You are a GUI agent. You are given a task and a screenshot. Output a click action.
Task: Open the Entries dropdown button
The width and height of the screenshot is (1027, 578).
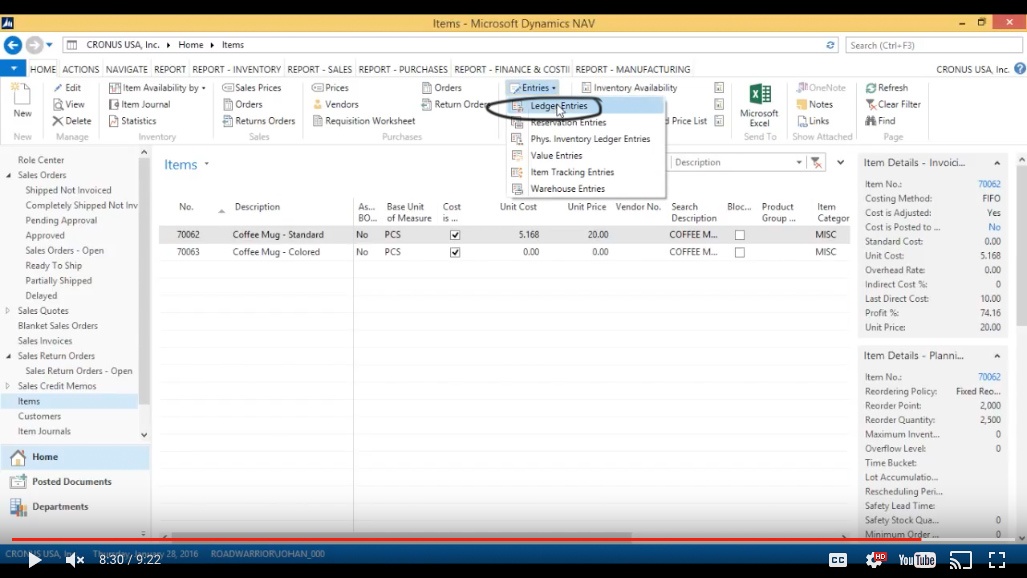coord(533,87)
